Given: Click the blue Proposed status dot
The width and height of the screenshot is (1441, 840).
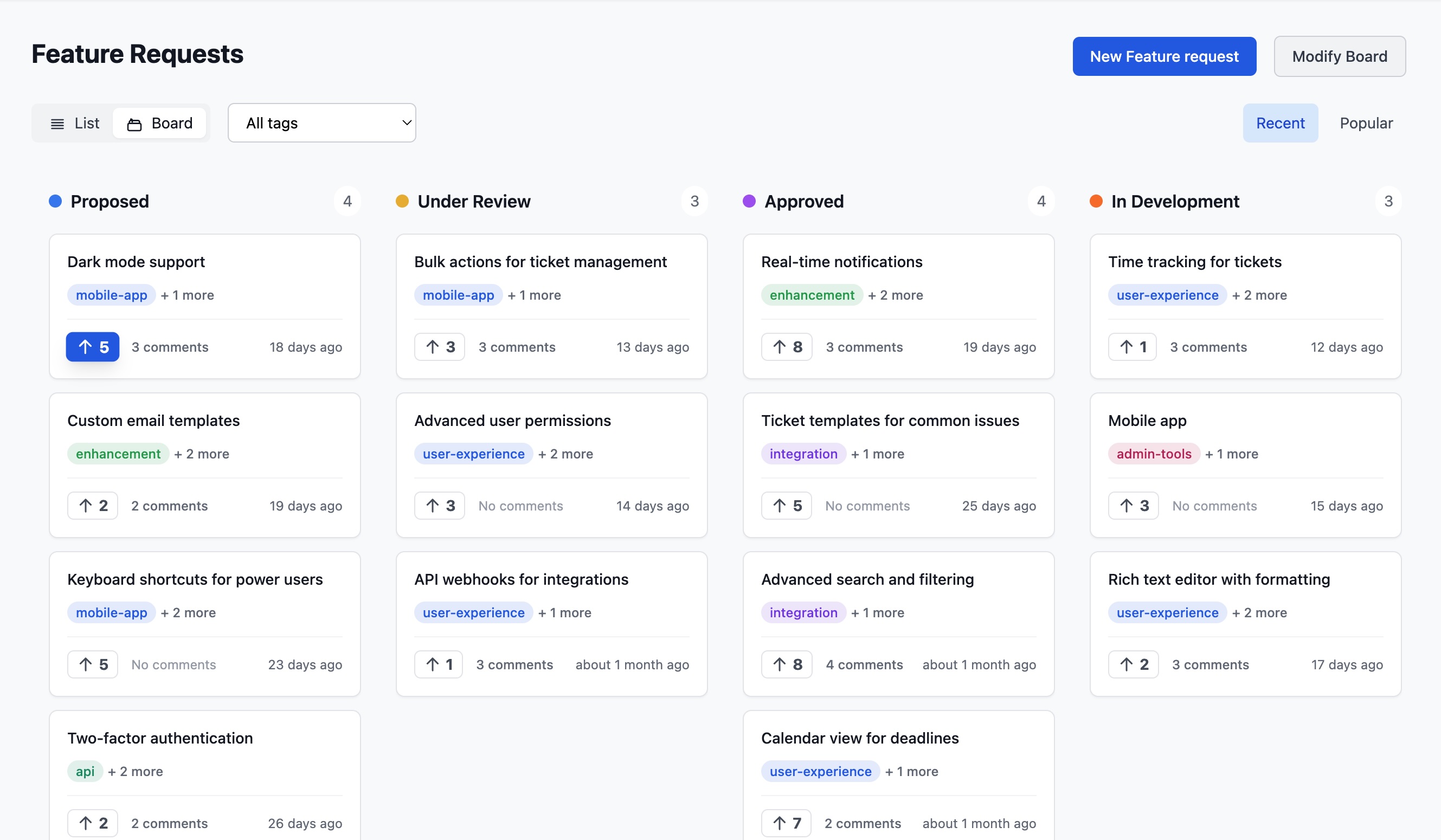Looking at the screenshot, I should [x=55, y=201].
